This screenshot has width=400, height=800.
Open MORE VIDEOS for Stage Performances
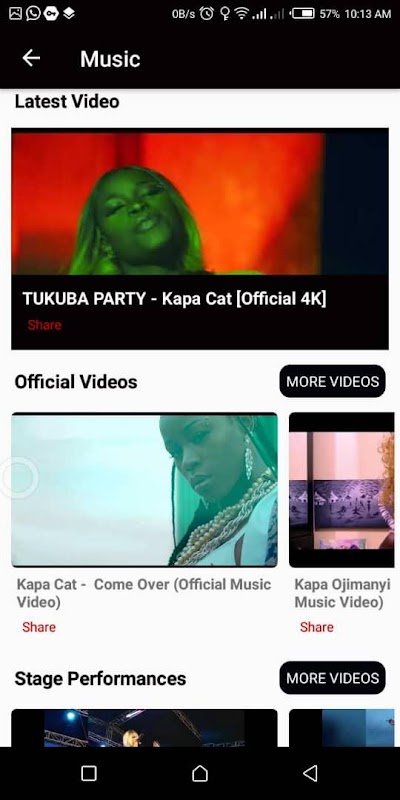point(332,678)
